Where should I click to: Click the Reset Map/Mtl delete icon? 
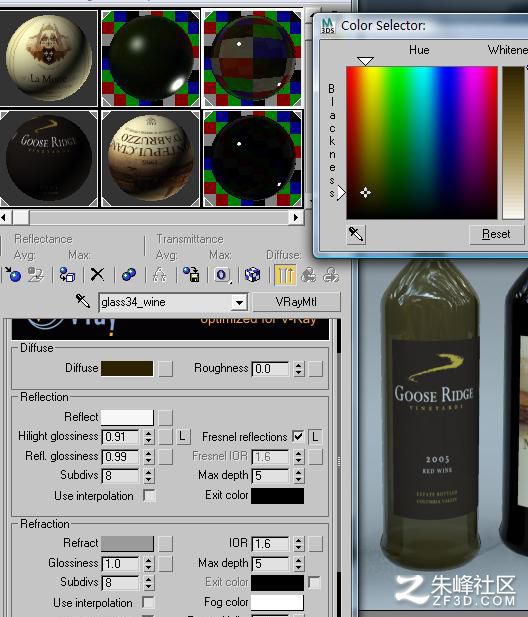[x=97, y=275]
